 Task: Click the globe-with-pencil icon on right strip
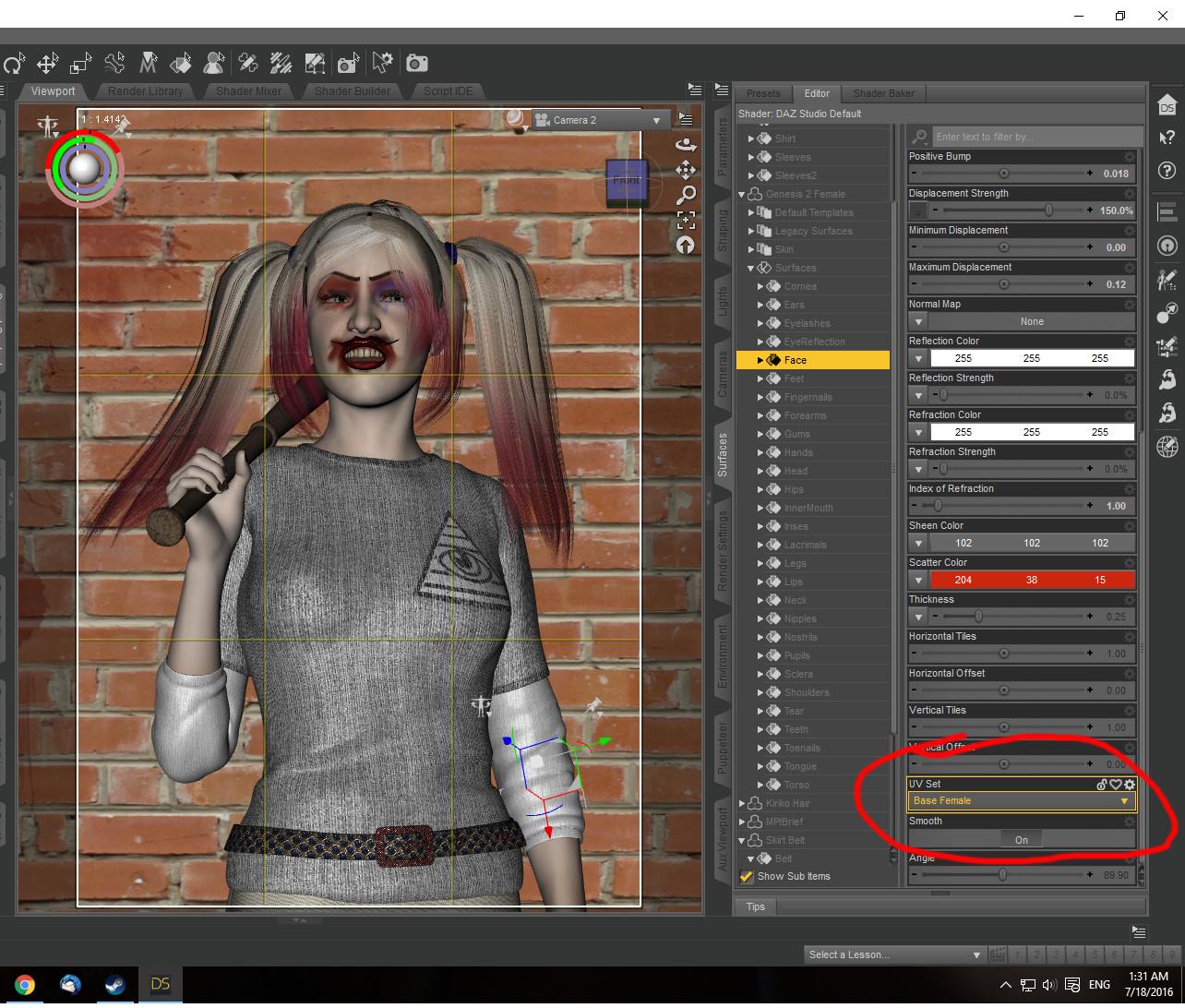click(x=1167, y=447)
